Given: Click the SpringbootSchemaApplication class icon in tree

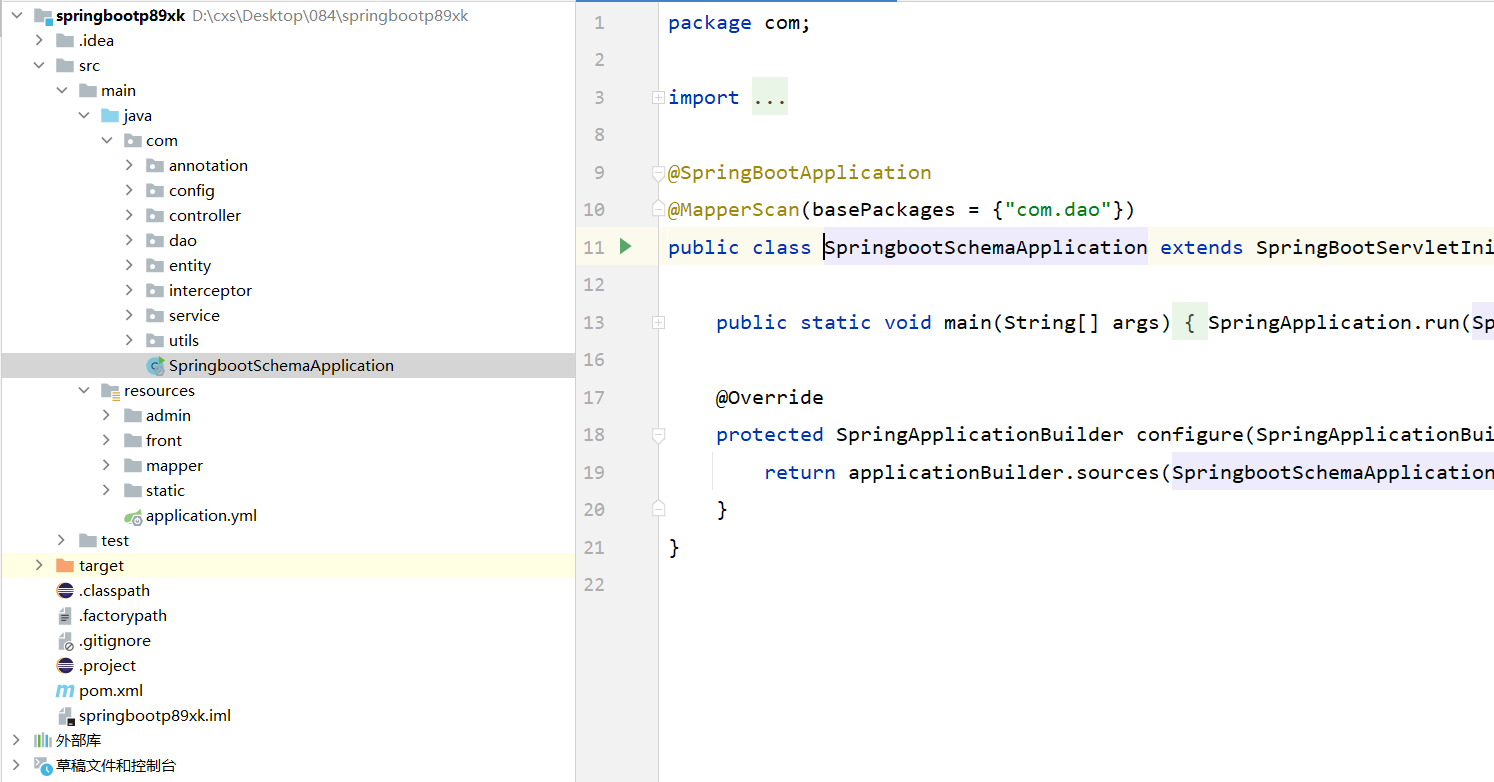Looking at the screenshot, I should pyautogui.click(x=156, y=366).
